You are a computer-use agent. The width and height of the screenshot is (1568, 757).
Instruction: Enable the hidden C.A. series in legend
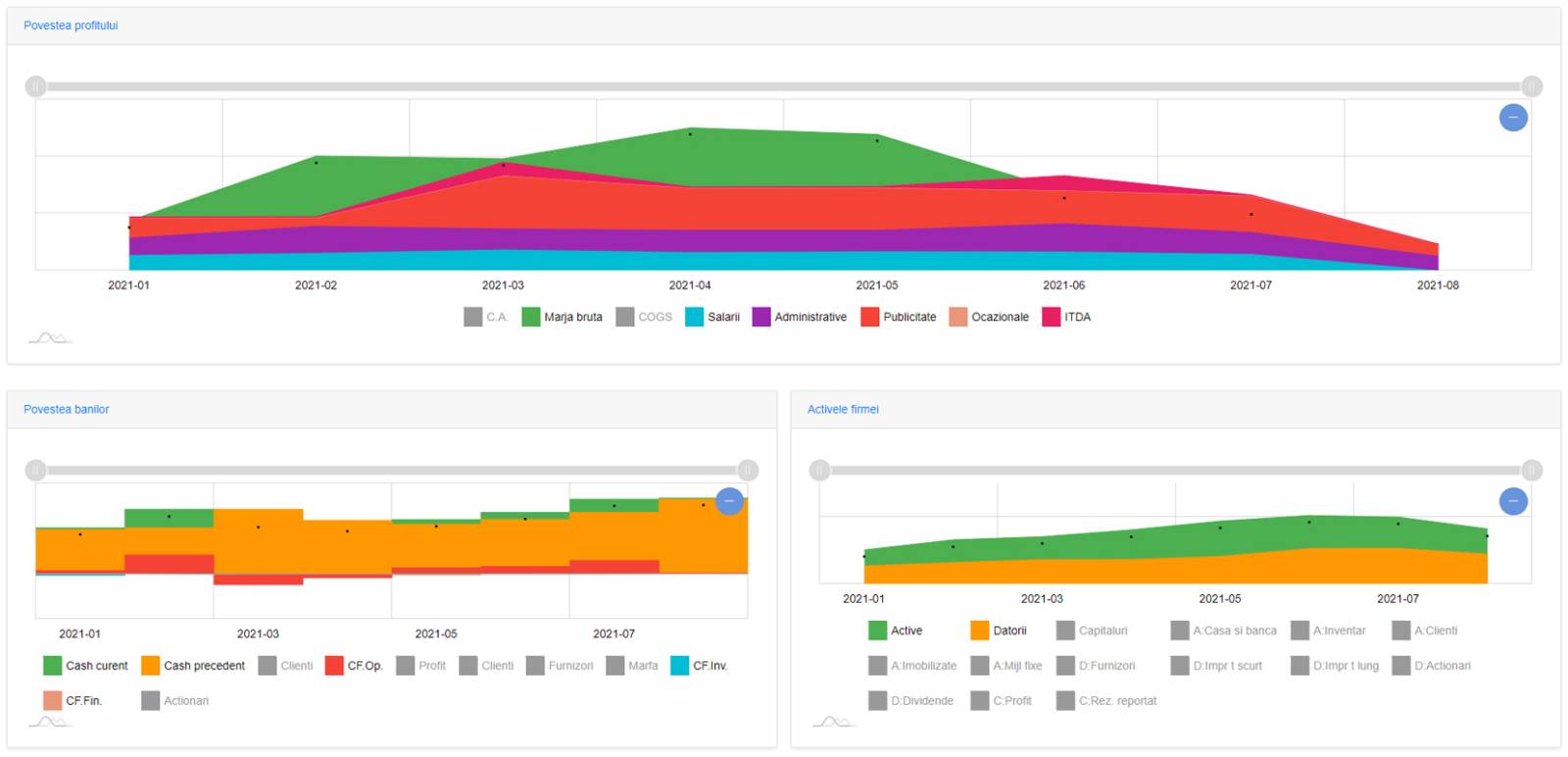(x=486, y=317)
